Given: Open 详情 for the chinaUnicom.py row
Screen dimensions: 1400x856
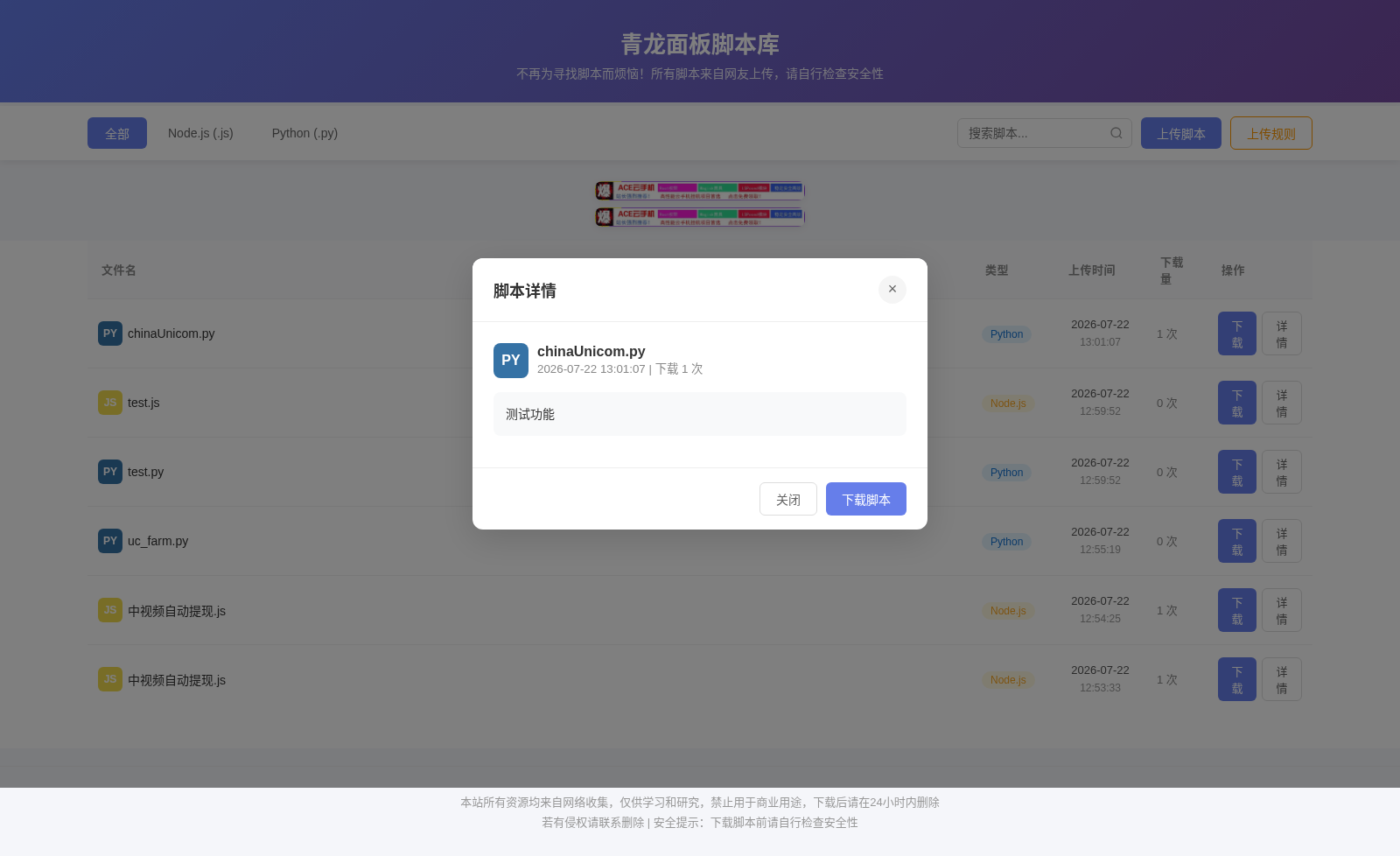Looking at the screenshot, I should [1282, 333].
